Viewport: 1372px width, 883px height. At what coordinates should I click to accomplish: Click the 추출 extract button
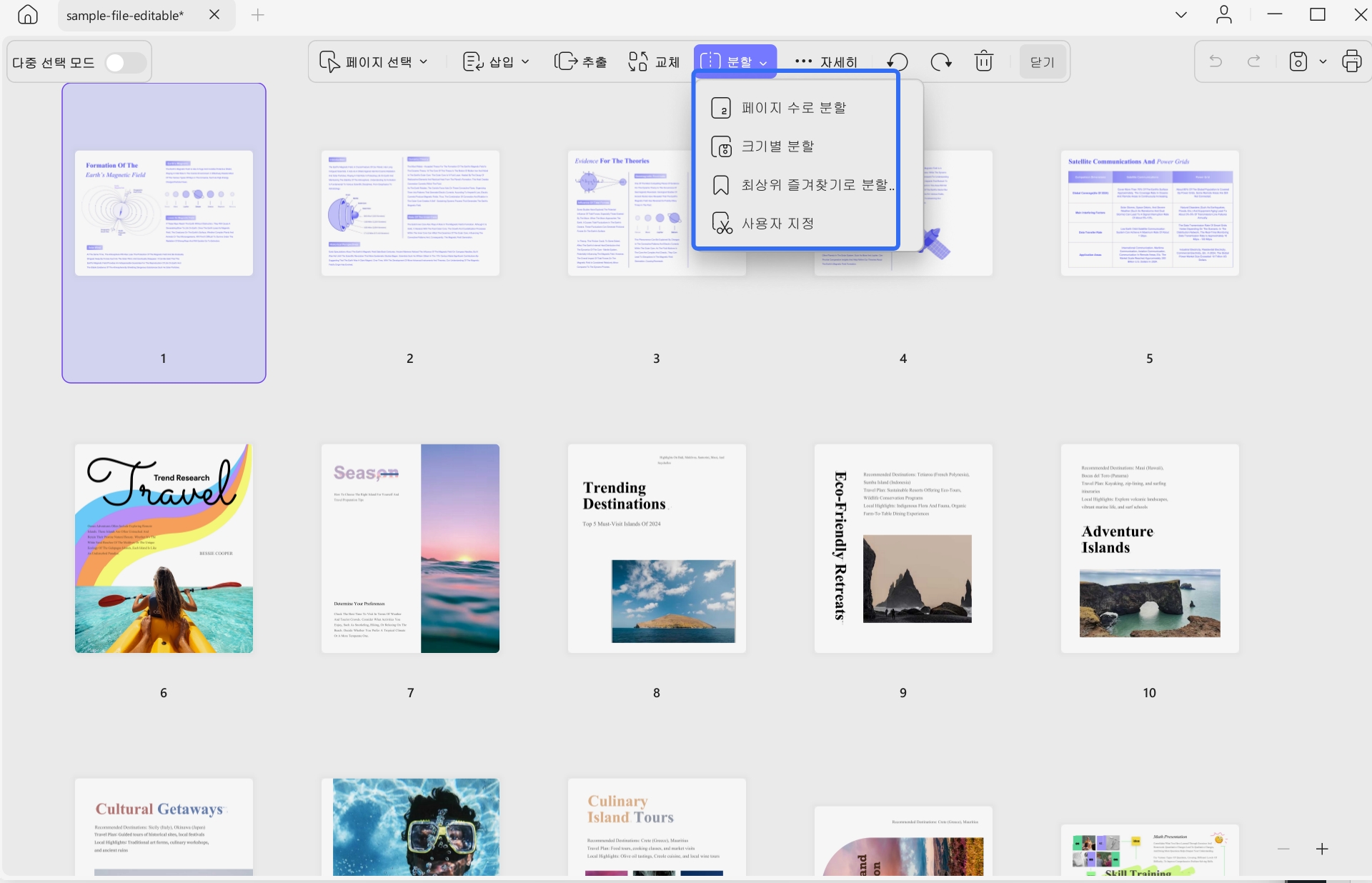tap(581, 61)
